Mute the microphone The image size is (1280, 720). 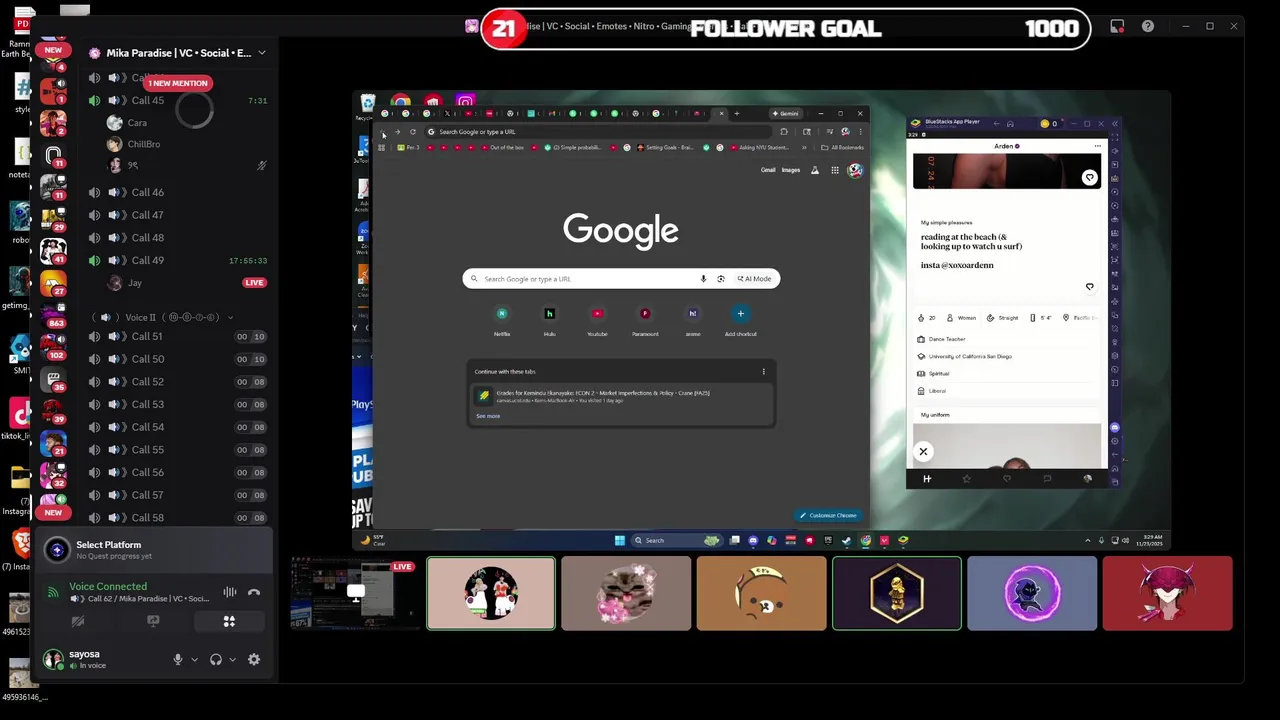point(178,659)
